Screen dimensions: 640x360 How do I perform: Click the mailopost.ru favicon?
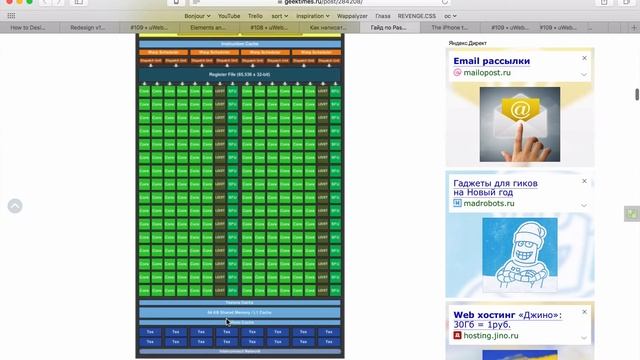[x=457, y=73]
